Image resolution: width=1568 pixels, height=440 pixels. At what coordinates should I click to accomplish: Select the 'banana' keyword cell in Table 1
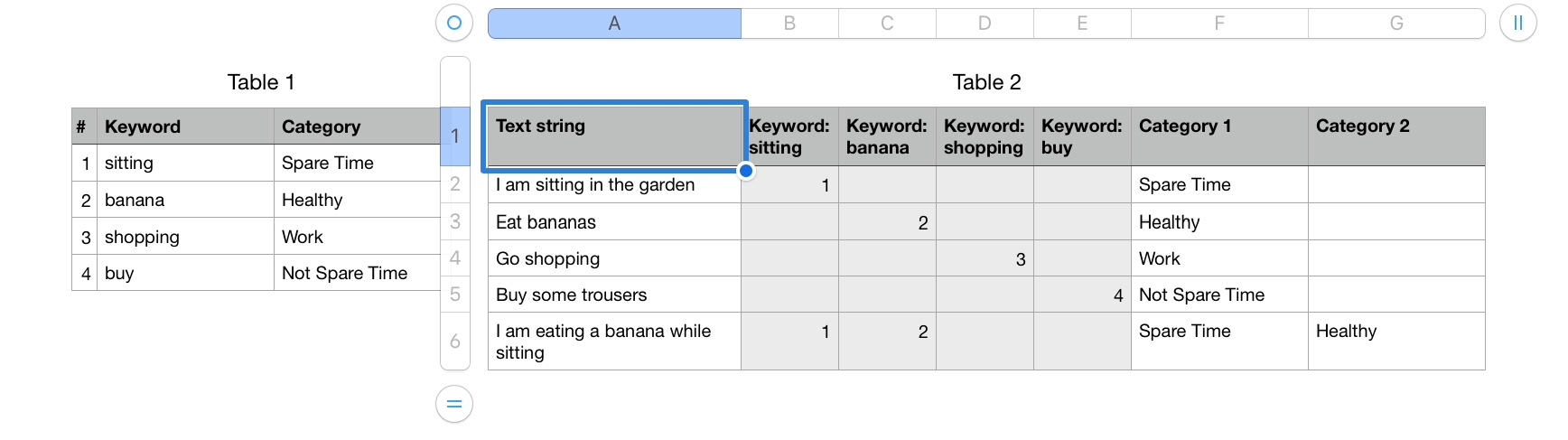coord(185,200)
